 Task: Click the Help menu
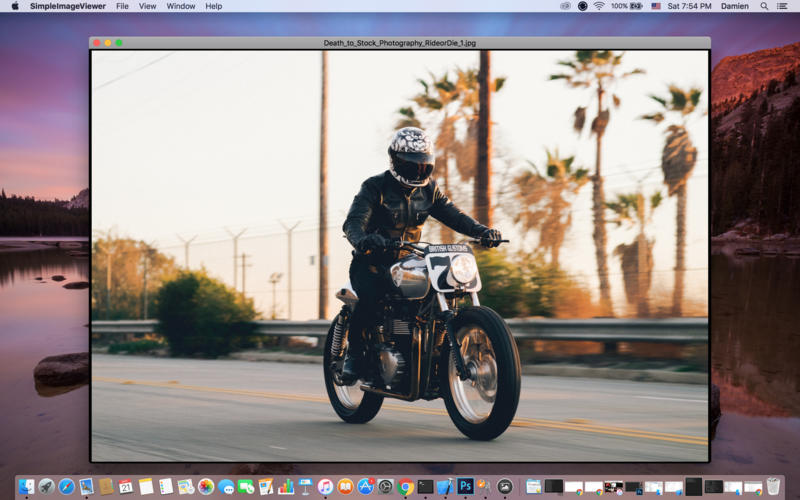[x=214, y=6]
